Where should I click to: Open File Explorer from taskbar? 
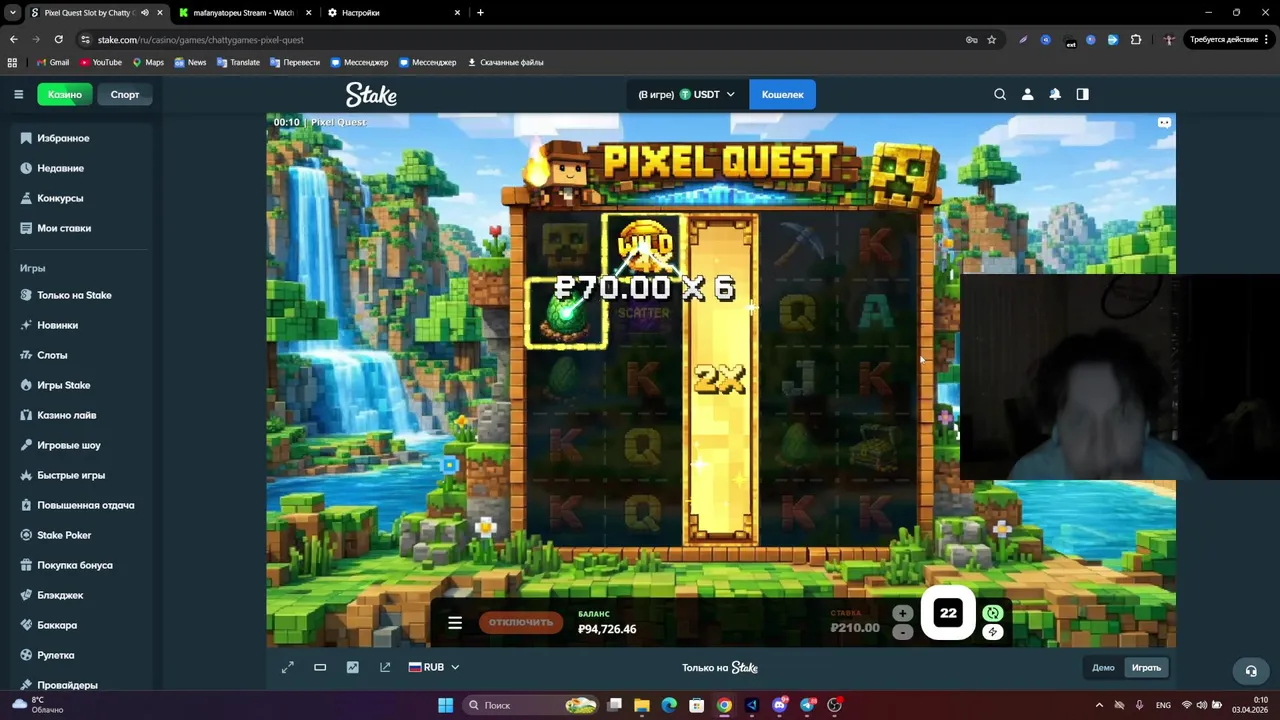(x=642, y=705)
